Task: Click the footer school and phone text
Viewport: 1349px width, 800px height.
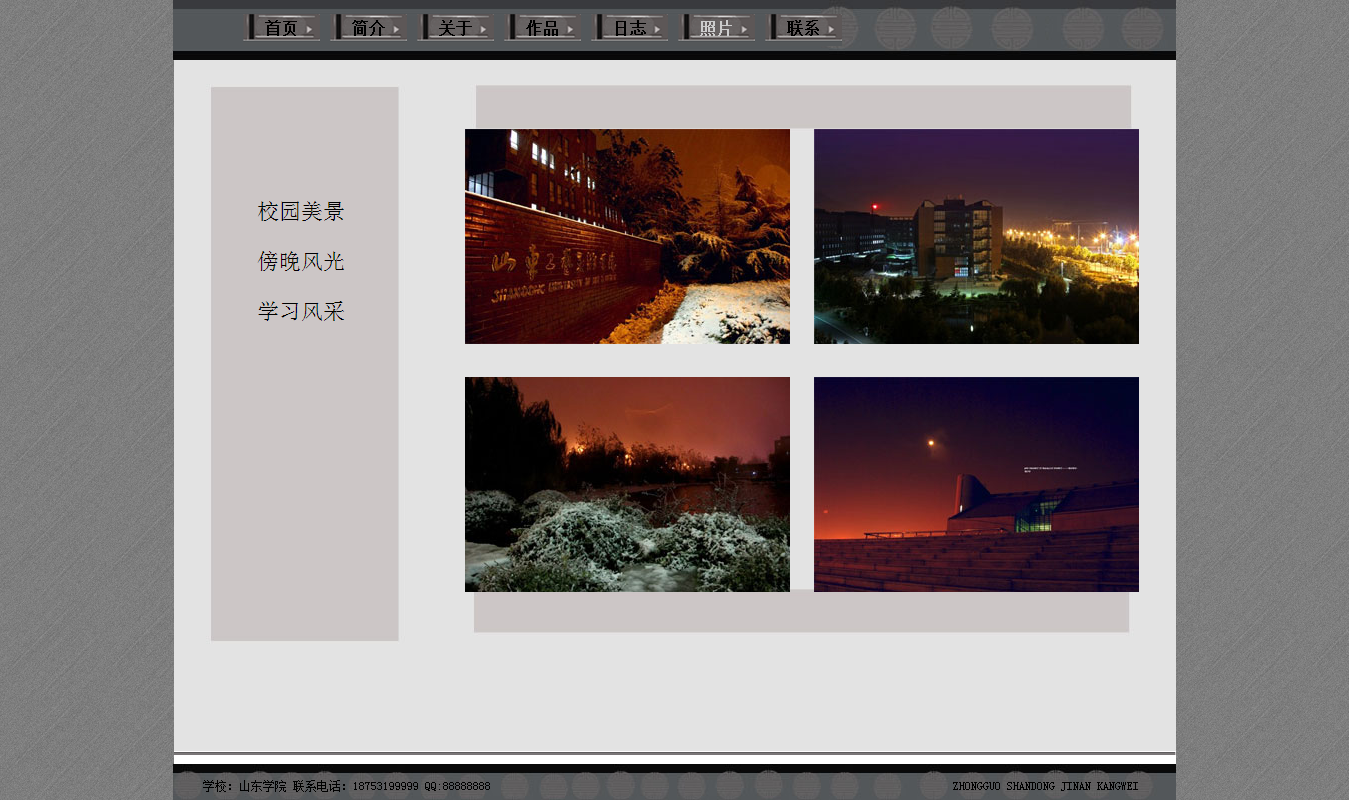Action: click(346, 787)
